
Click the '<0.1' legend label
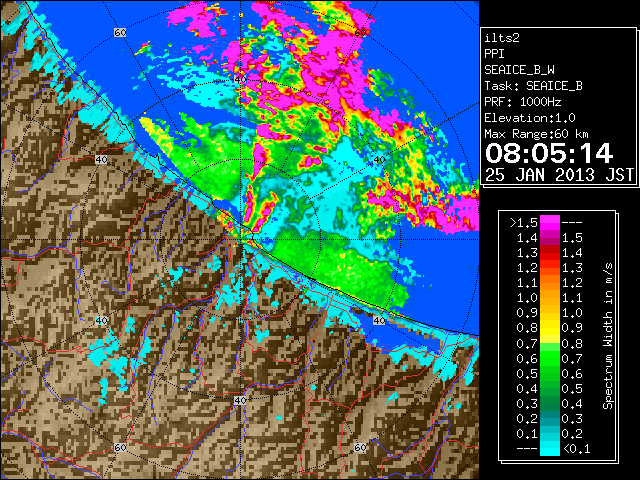coord(576,449)
